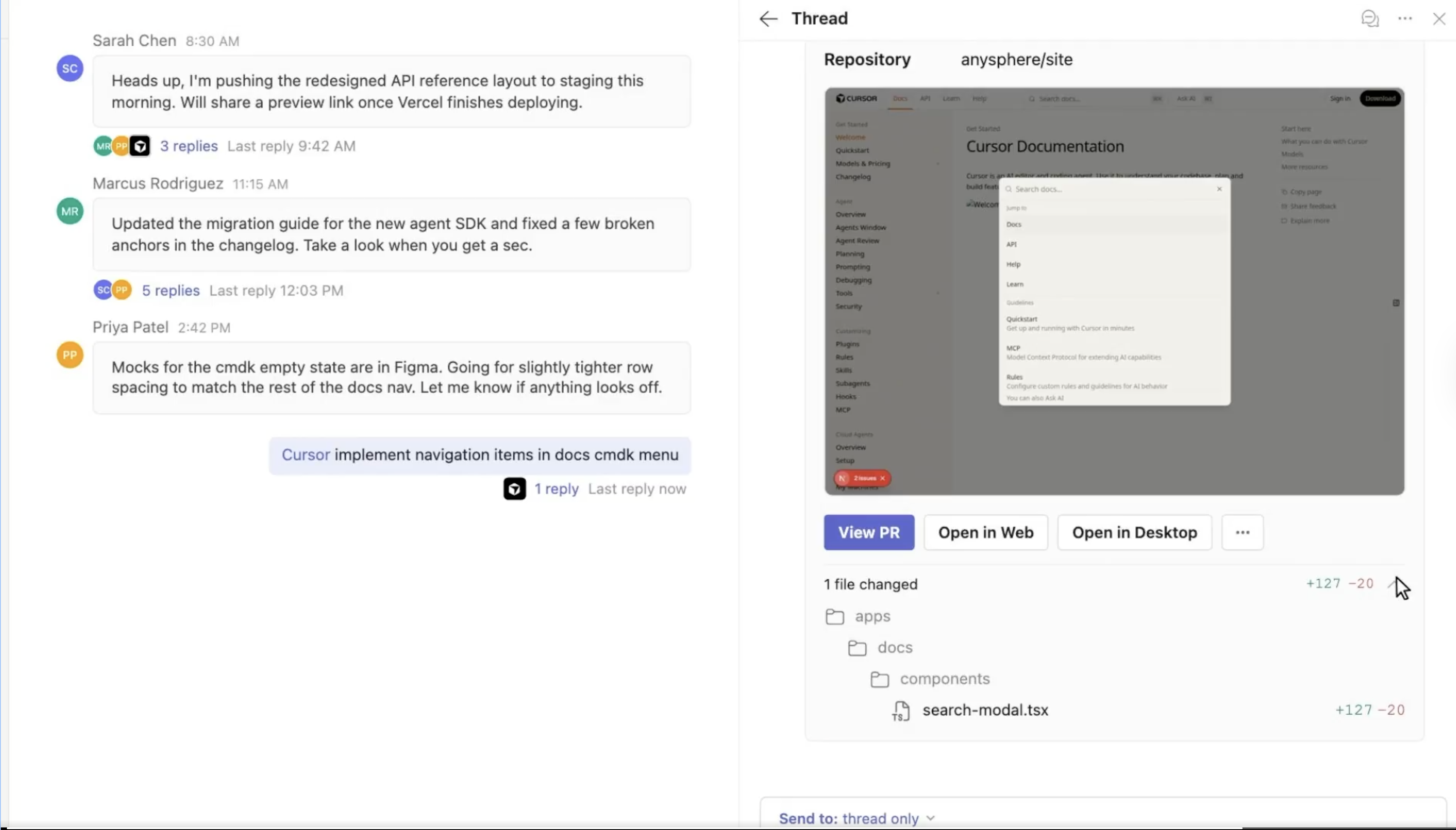Image resolution: width=1456 pixels, height=830 pixels.
Task: Click the anysphere/site repository name
Action: [x=1017, y=59]
